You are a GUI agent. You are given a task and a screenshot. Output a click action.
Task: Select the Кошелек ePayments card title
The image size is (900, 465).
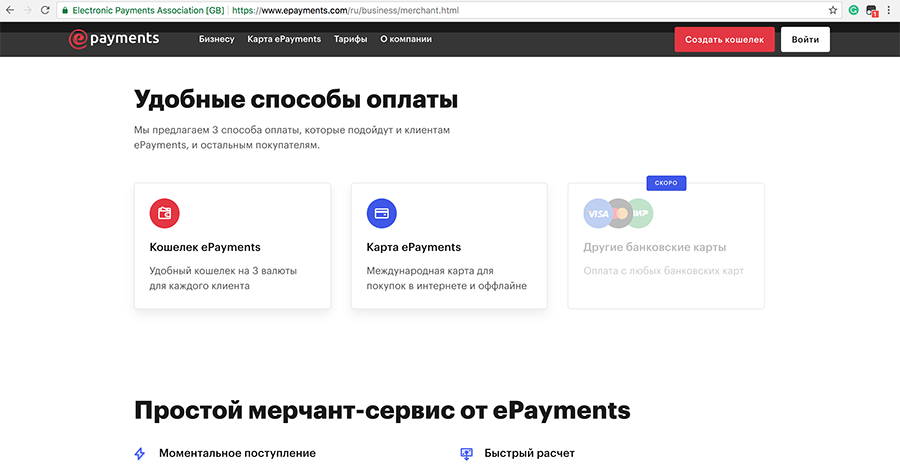[205, 247]
